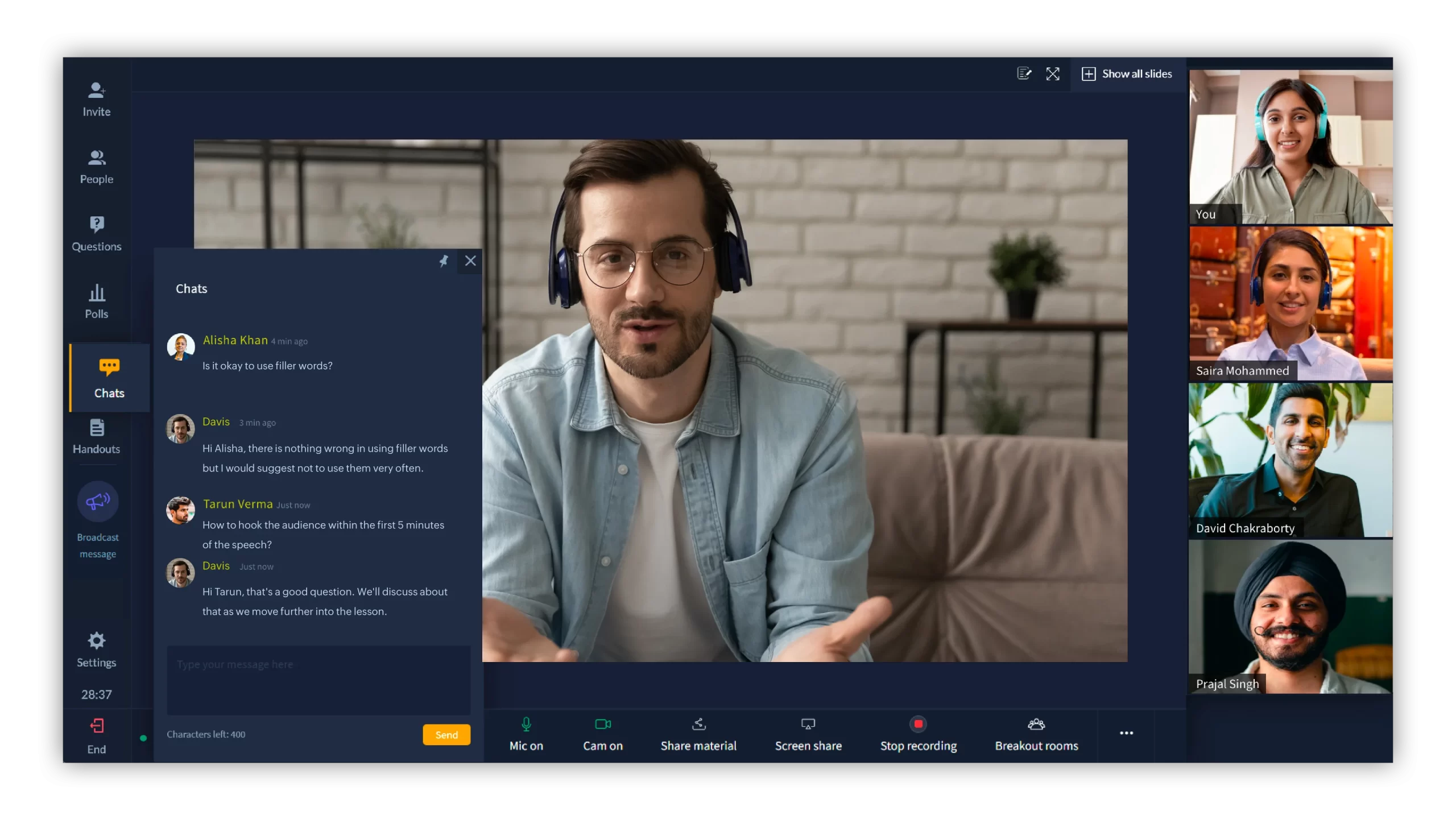Toggle Cam on/off
The image size is (1456, 819).
pyautogui.click(x=602, y=732)
